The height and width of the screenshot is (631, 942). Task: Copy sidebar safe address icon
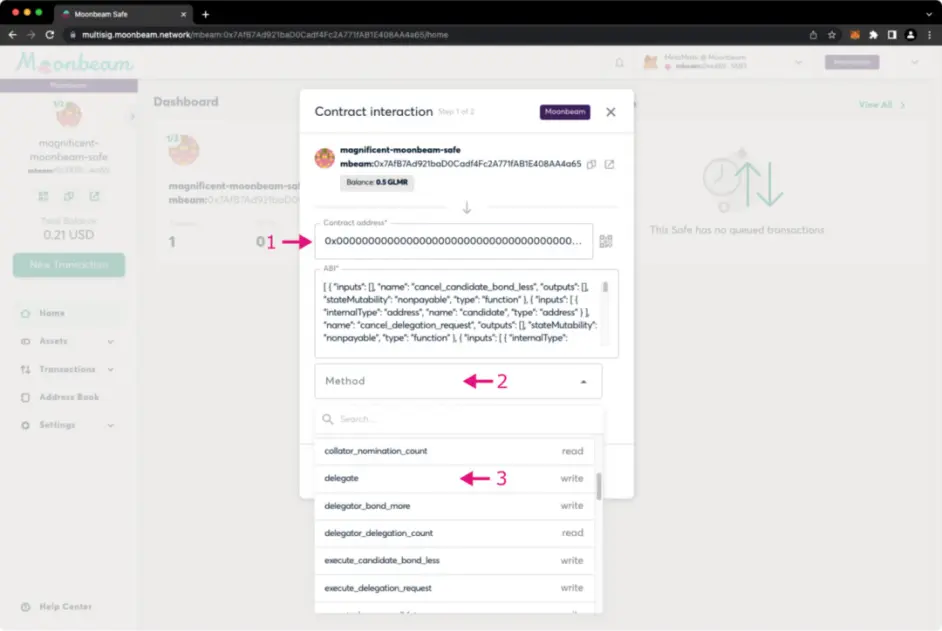pos(68,197)
